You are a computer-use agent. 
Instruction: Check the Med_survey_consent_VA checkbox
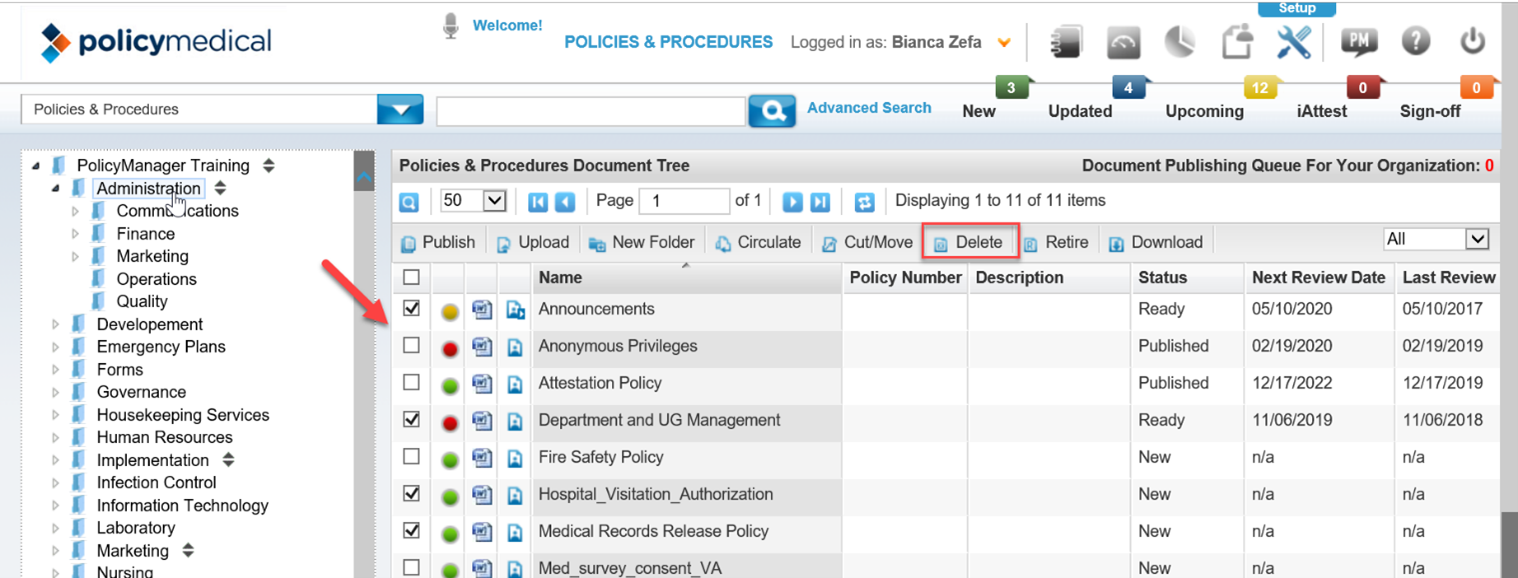[x=411, y=568]
